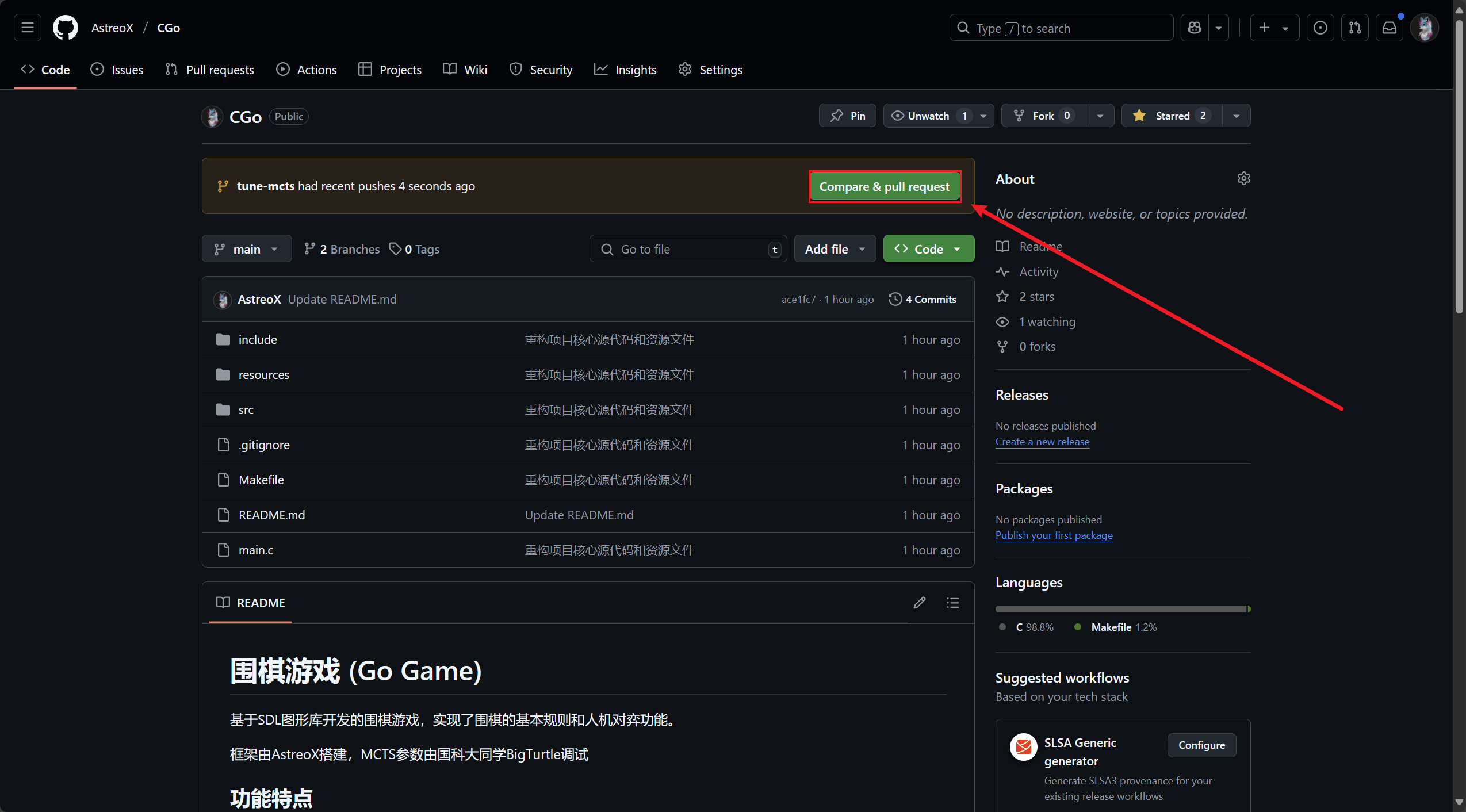Click the 4 Commits history link
This screenshot has width=1466, height=812.
[923, 299]
